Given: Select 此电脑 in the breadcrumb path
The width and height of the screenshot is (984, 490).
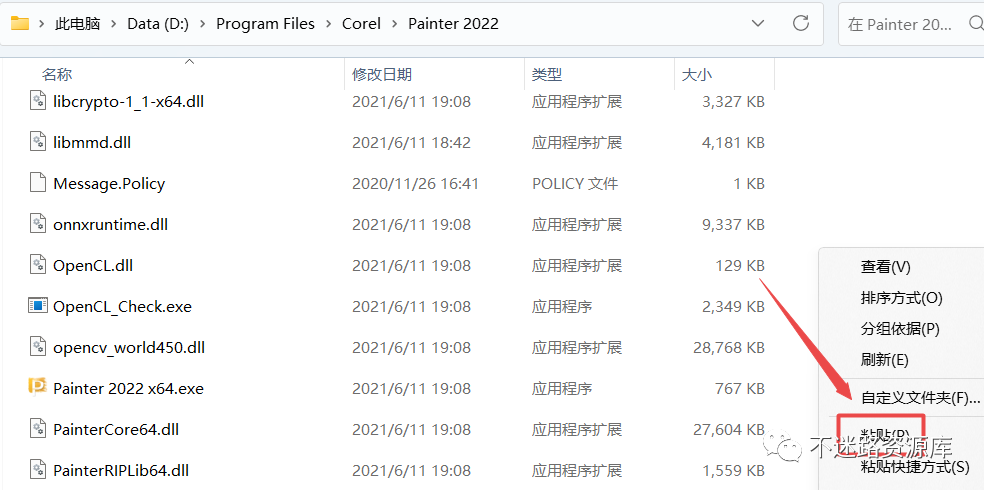Looking at the screenshot, I should (x=78, y=24).
